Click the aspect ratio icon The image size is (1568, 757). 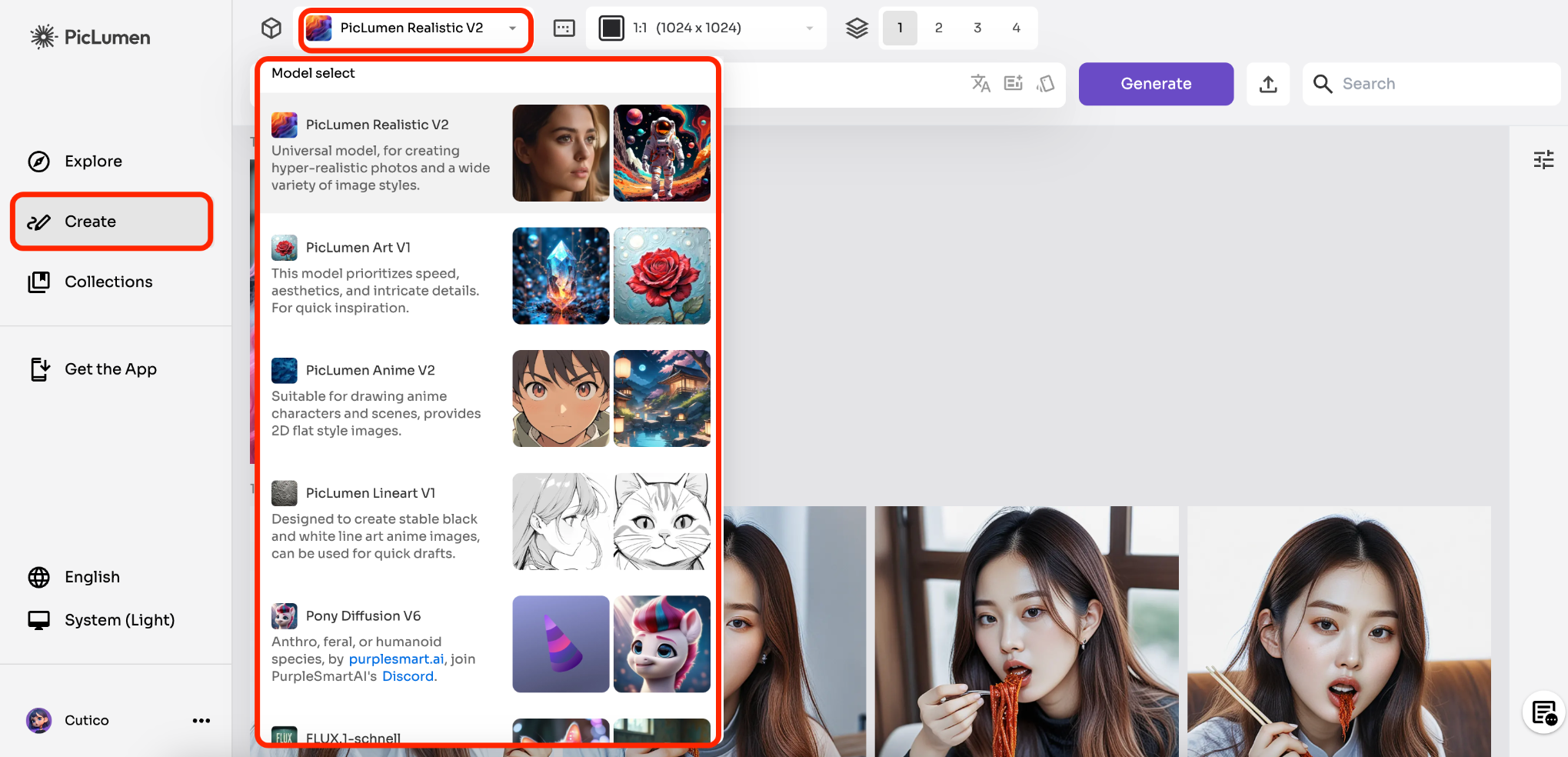[x=564, y=28]
